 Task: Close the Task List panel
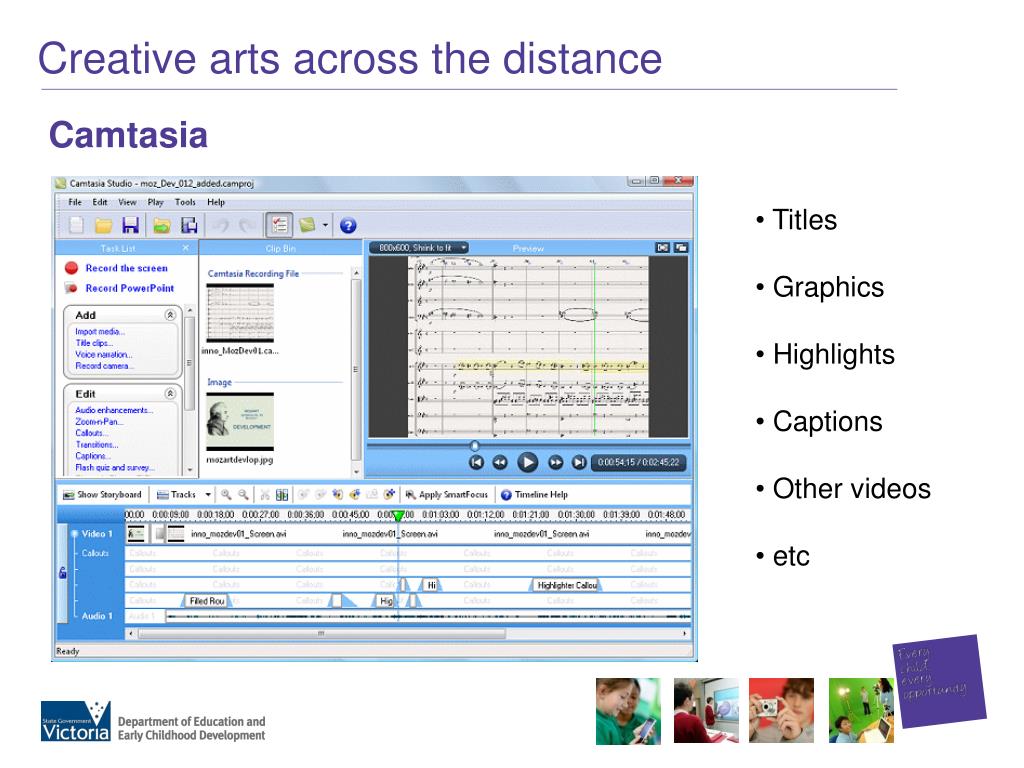185,248
